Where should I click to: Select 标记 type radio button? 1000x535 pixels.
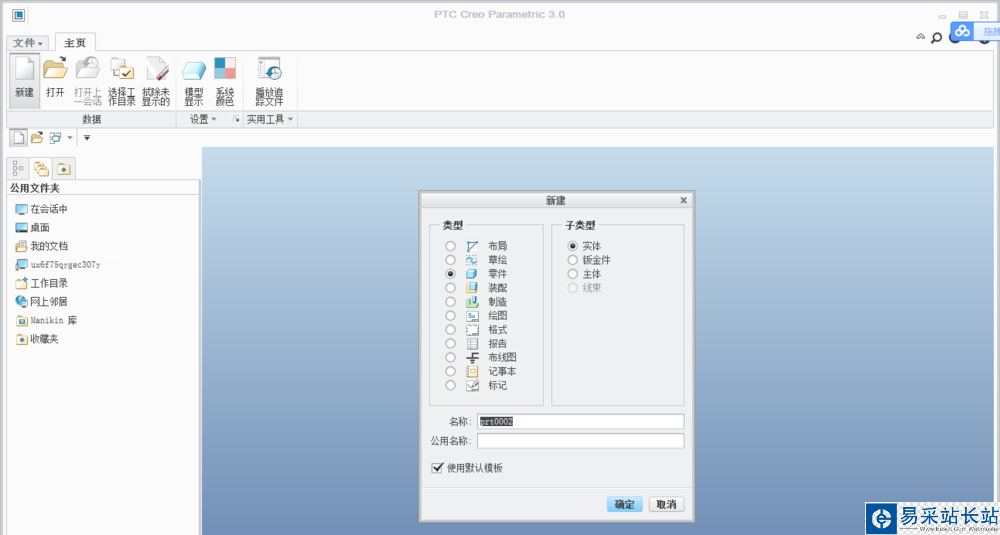(x=450, y=385)
